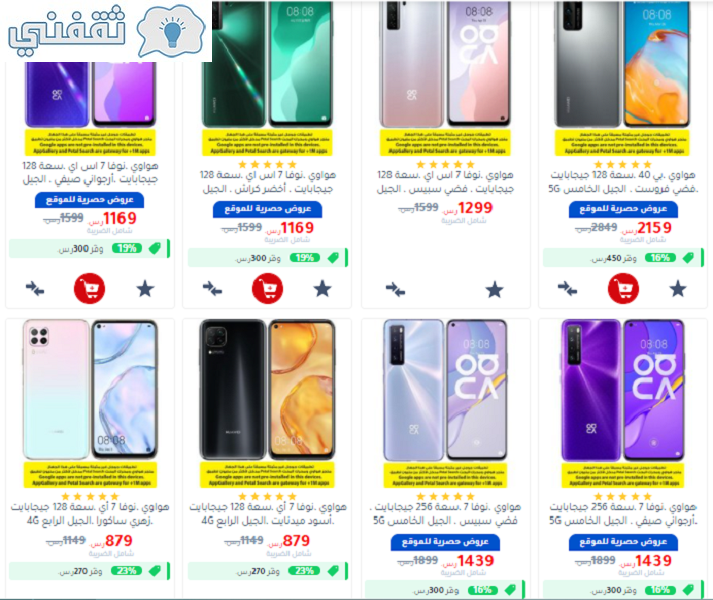This screenshot has width=713, height=600.
Task: Add green Nova 7 SE to cart
Action: tap(267, 288)
